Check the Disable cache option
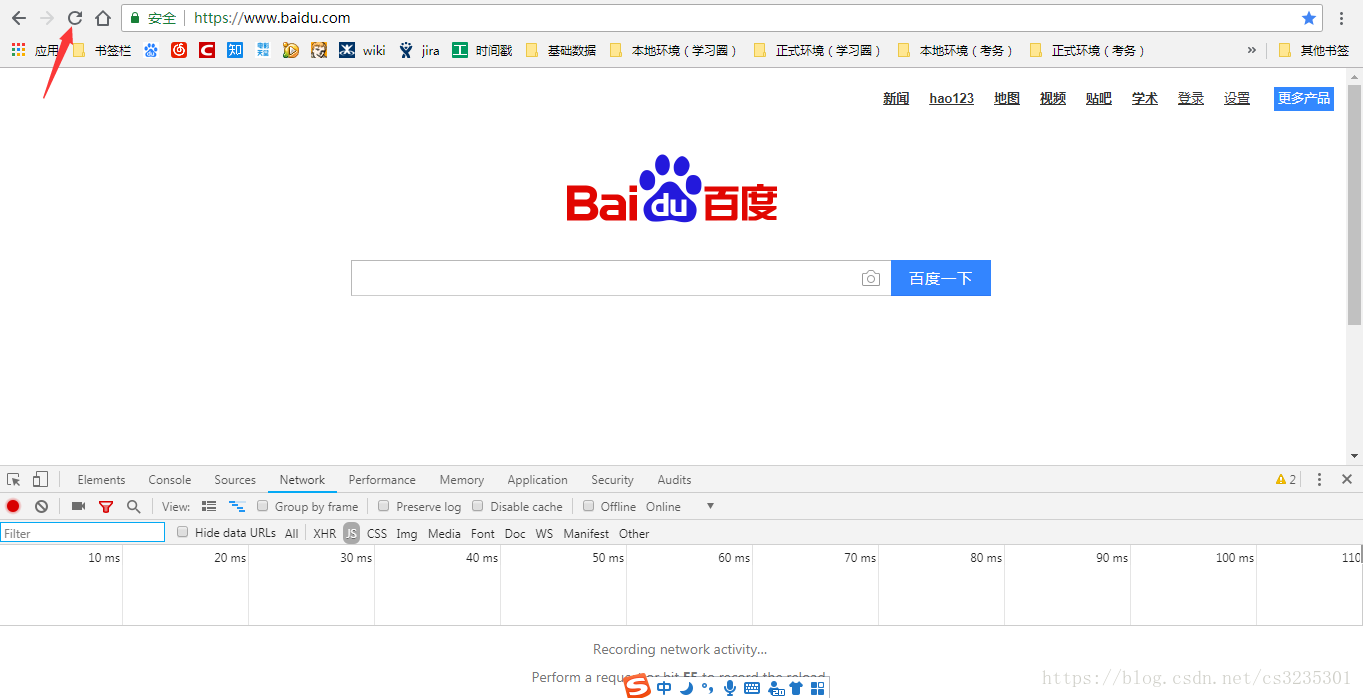1363x698 pixels. [478, 506]
